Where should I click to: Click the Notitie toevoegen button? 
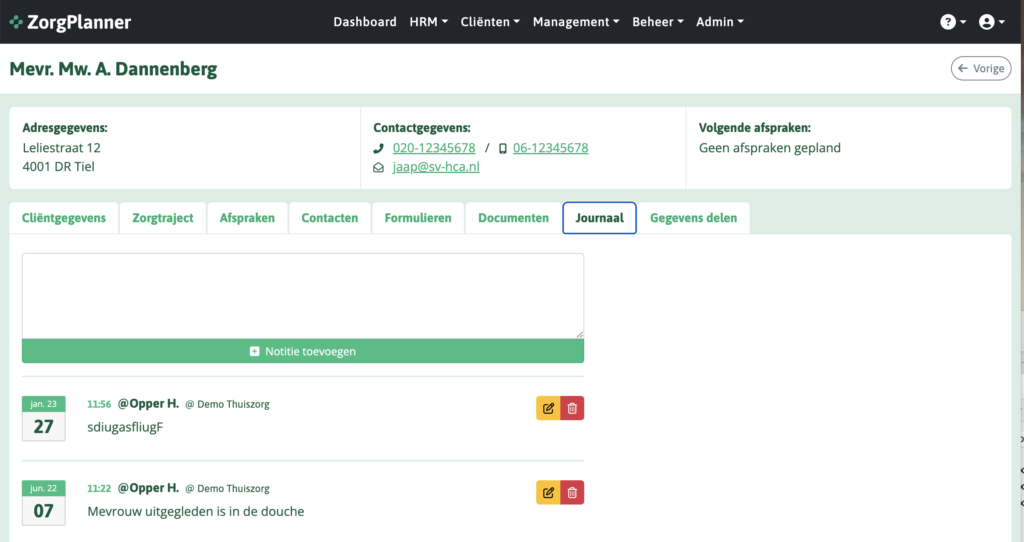pos(303,351)
